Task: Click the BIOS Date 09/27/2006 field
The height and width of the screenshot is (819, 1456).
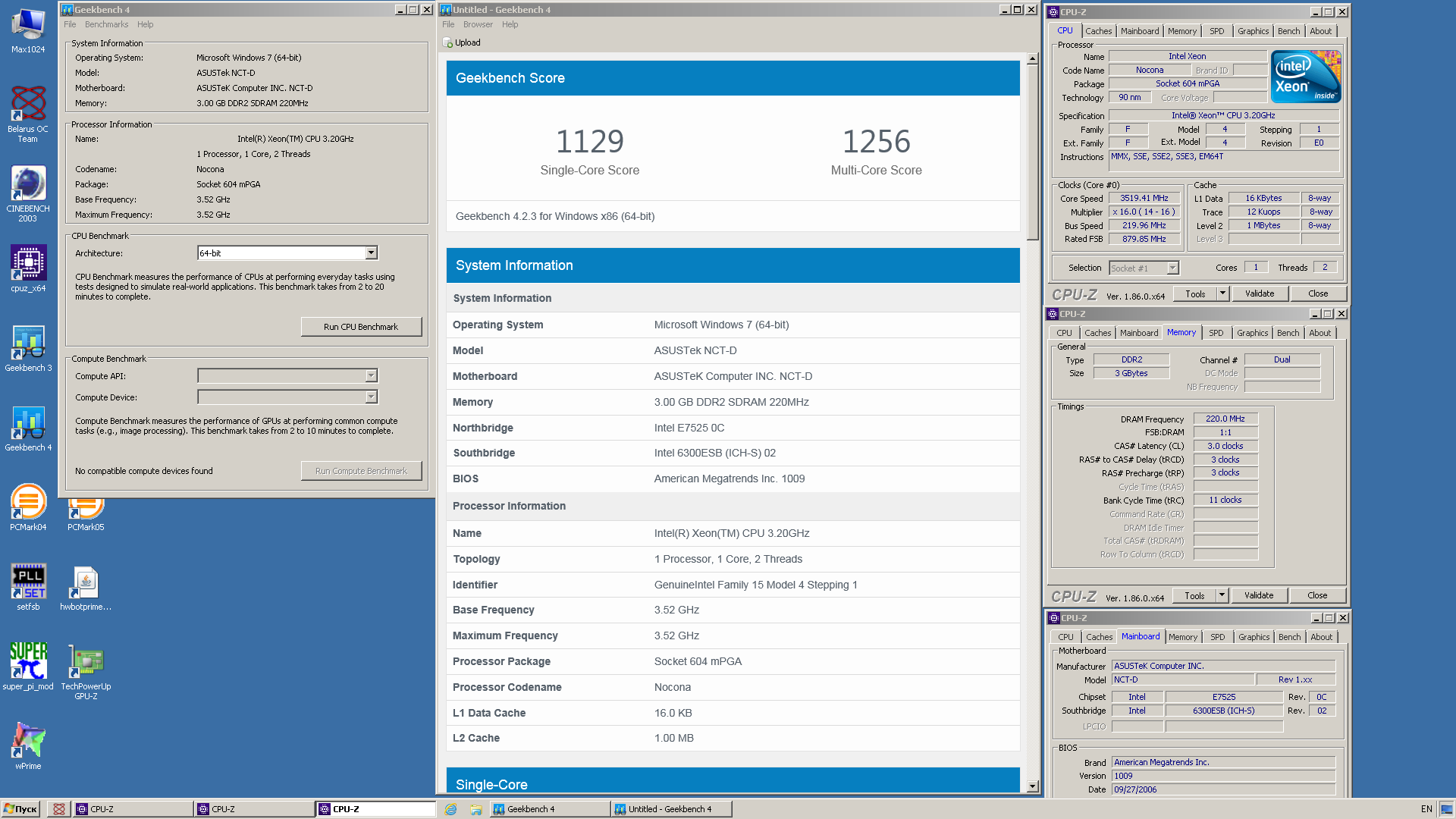Action: pos(1223,789)
